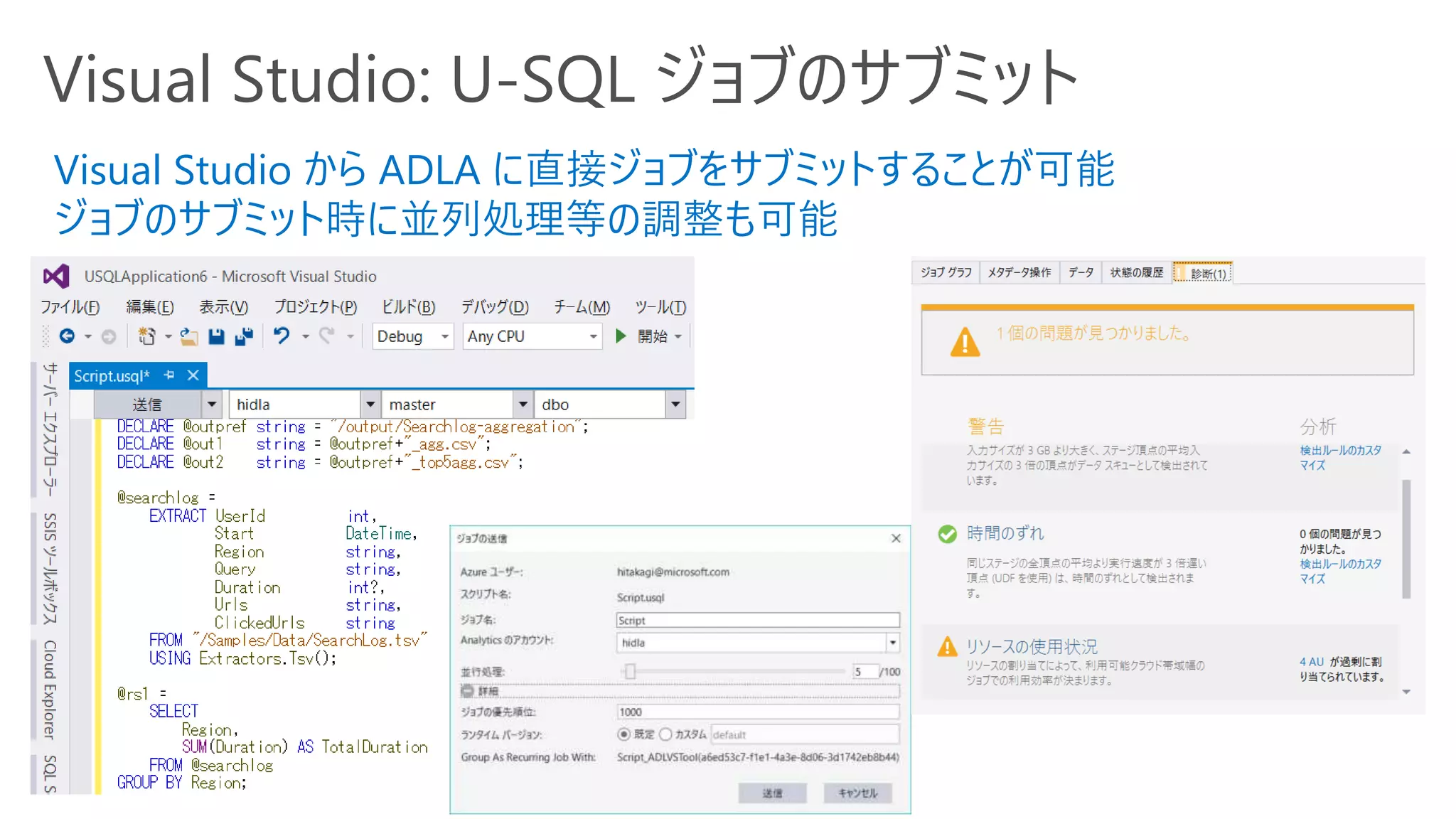Image resolution: width=1456 pixels, height=819 pixels.
Task: Open the デバッグ(D) menu
Action: point(495,306)
